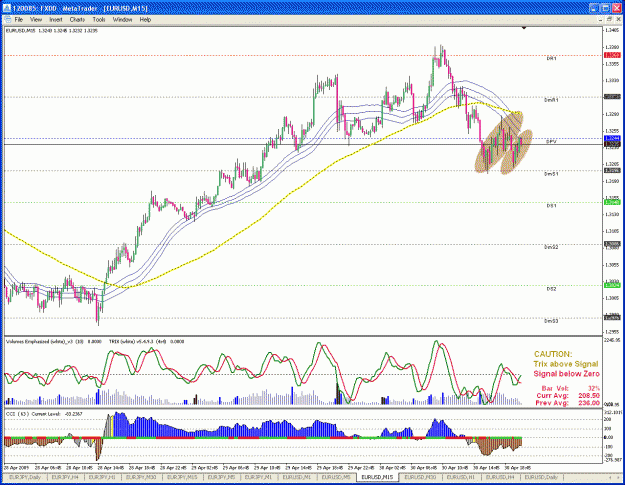This screenshot has width=625, height=485.
Task: Click the tab strip right arrow
Action: tap(618, 477)
